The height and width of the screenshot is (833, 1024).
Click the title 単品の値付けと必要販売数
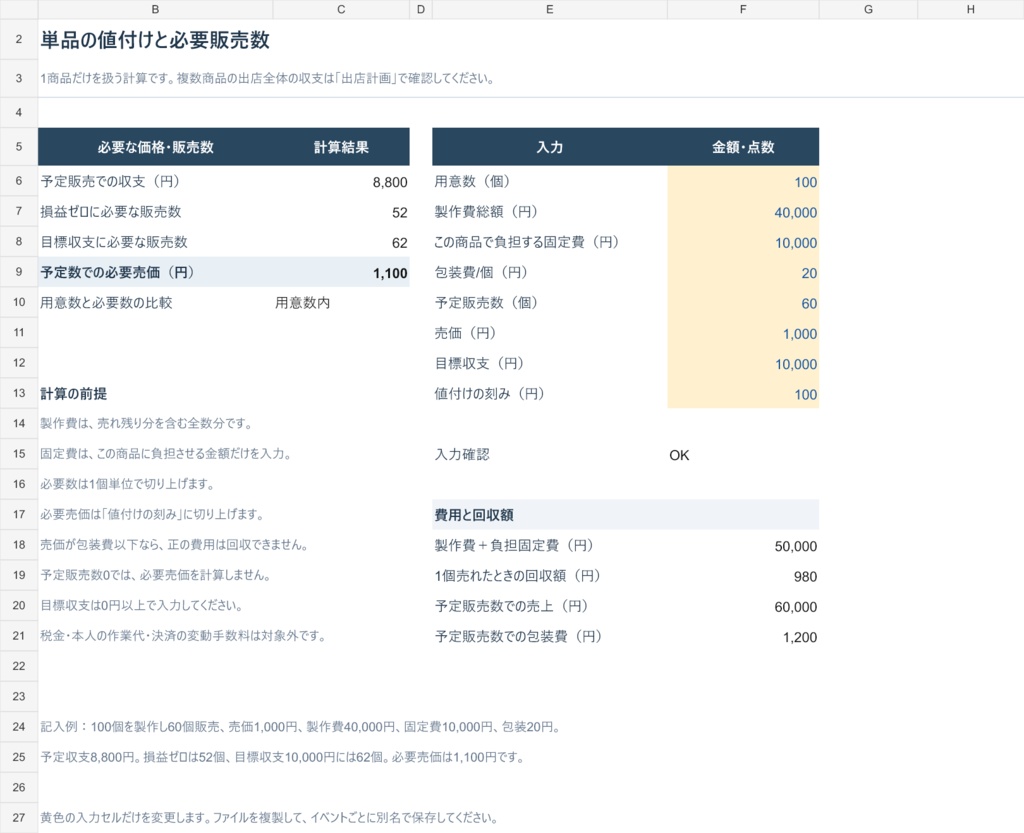point(155,40)
